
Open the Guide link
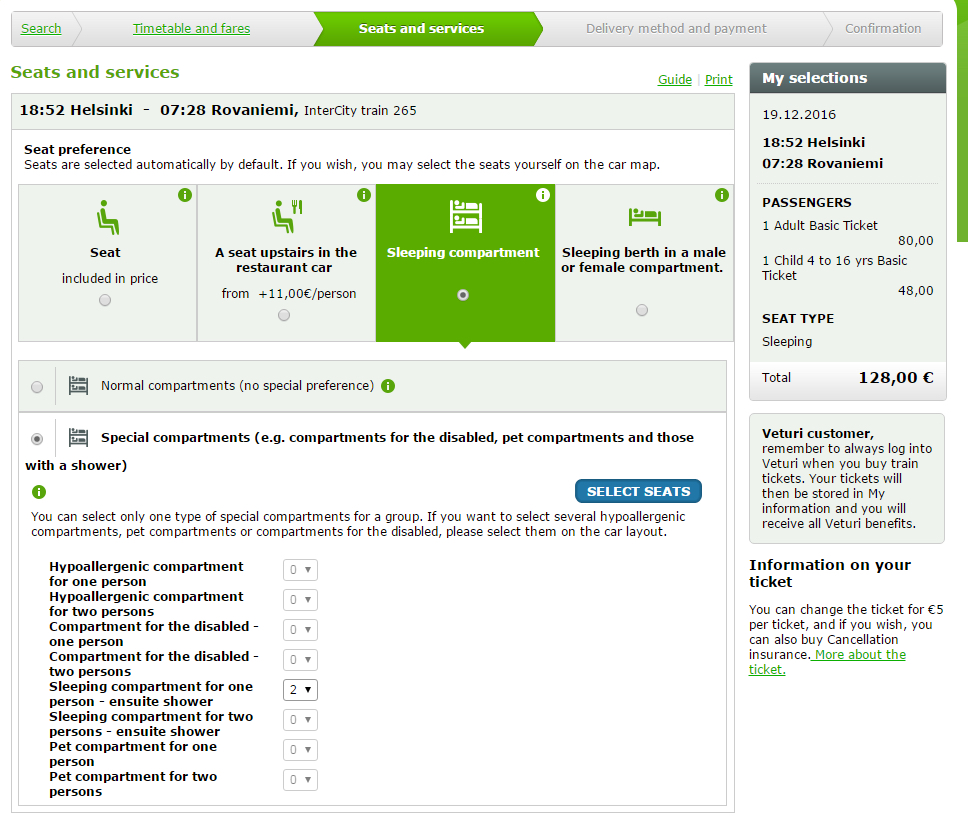[674, 80]
